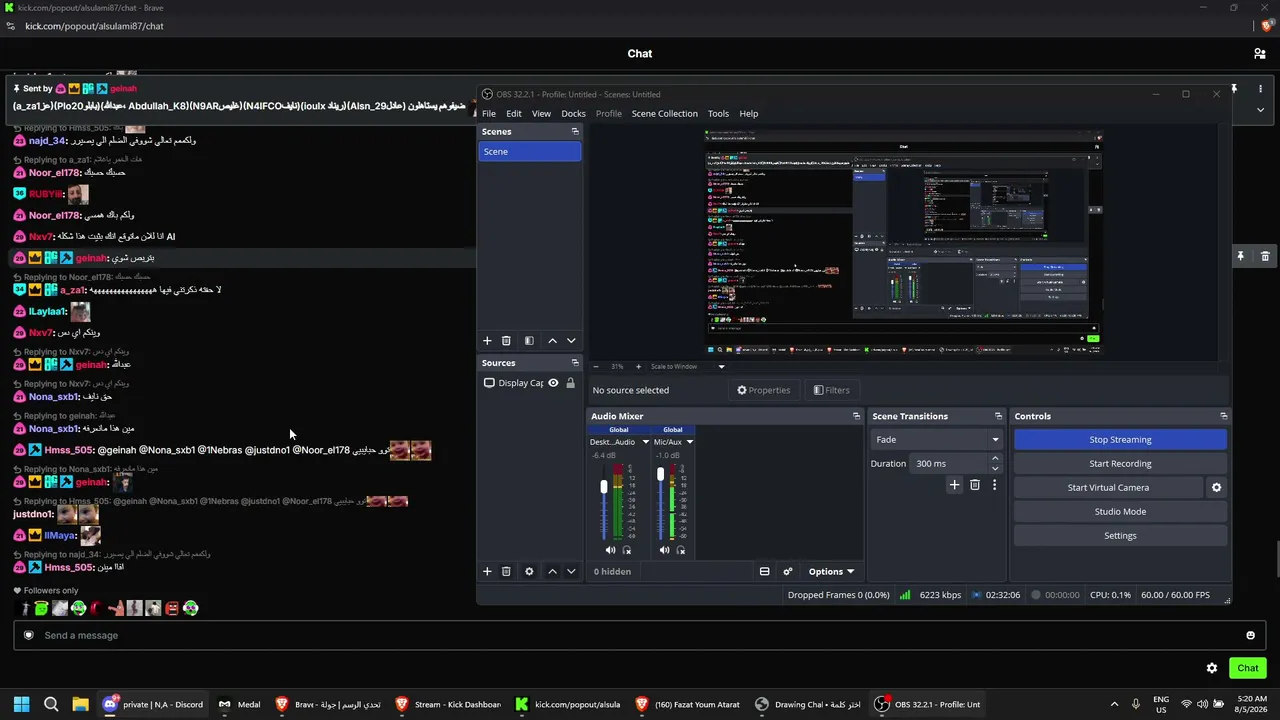Delete the selected source with trash icon

(x=506, y=571)
